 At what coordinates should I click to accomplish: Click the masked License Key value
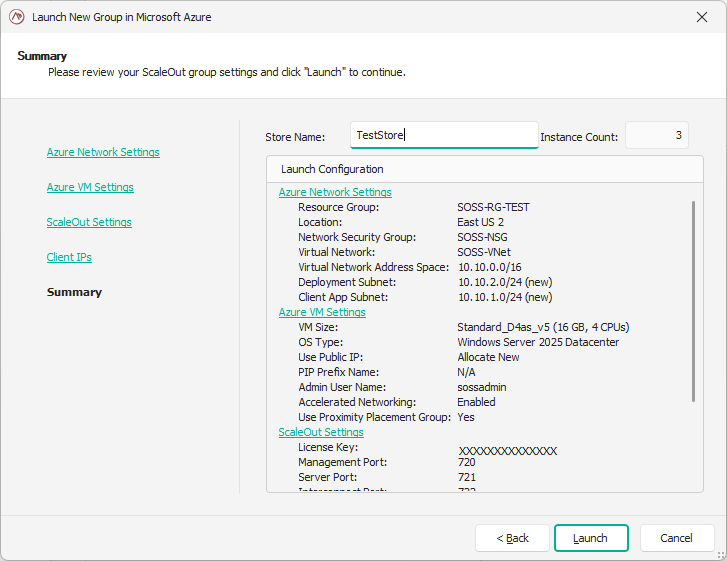pos(508,451)
